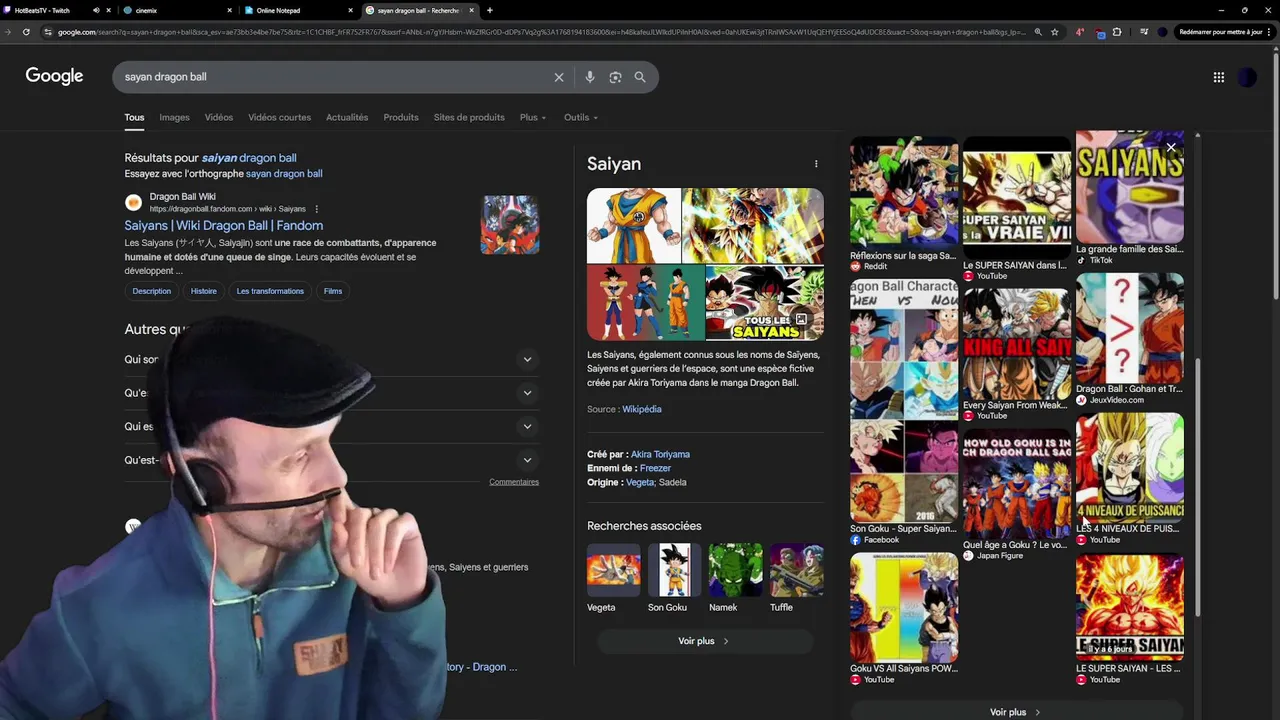The image size is (1280, 720).
Task: Open the Chrome profile avatar in the toolbar
Action: pyautogui.click(x=1162, y=32)
